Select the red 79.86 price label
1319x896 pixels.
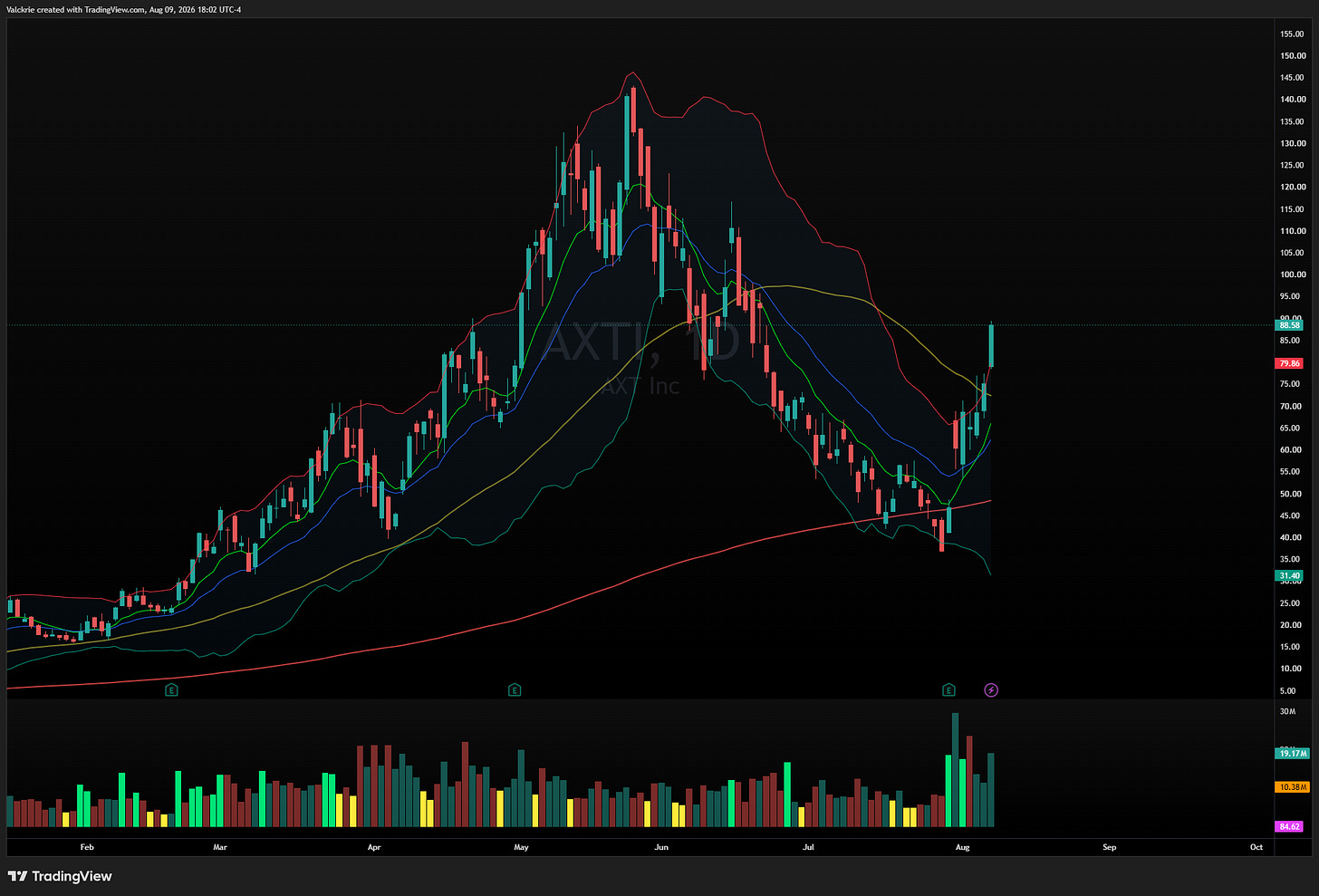tap(1289, 363)
